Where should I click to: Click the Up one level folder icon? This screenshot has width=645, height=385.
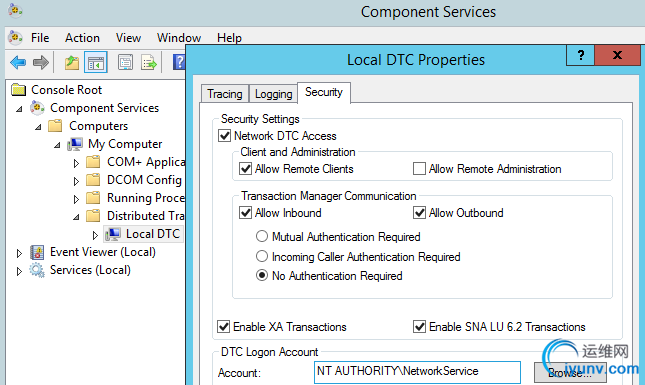pyautogui.click(x=72, y=63)
